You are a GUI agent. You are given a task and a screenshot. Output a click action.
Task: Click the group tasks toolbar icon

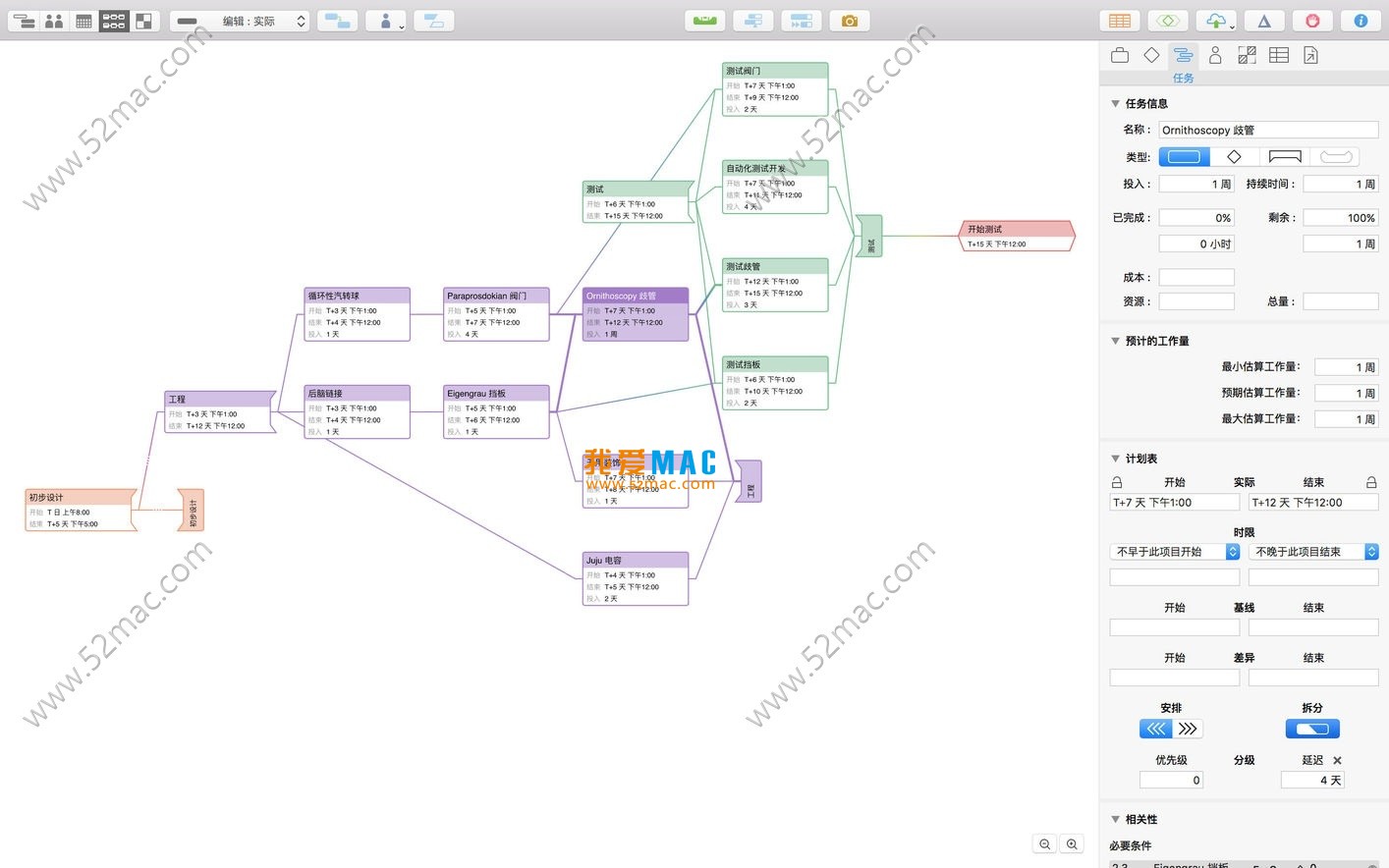(x=434, y=21)
